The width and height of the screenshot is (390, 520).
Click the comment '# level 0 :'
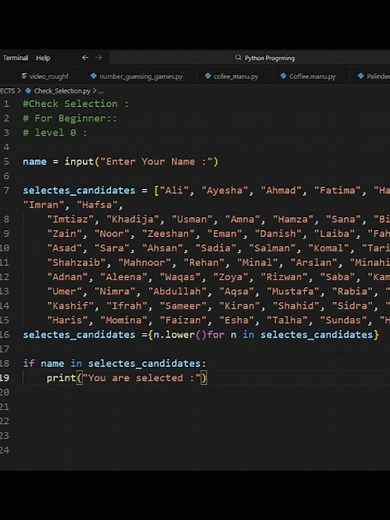tap(55, 133)
